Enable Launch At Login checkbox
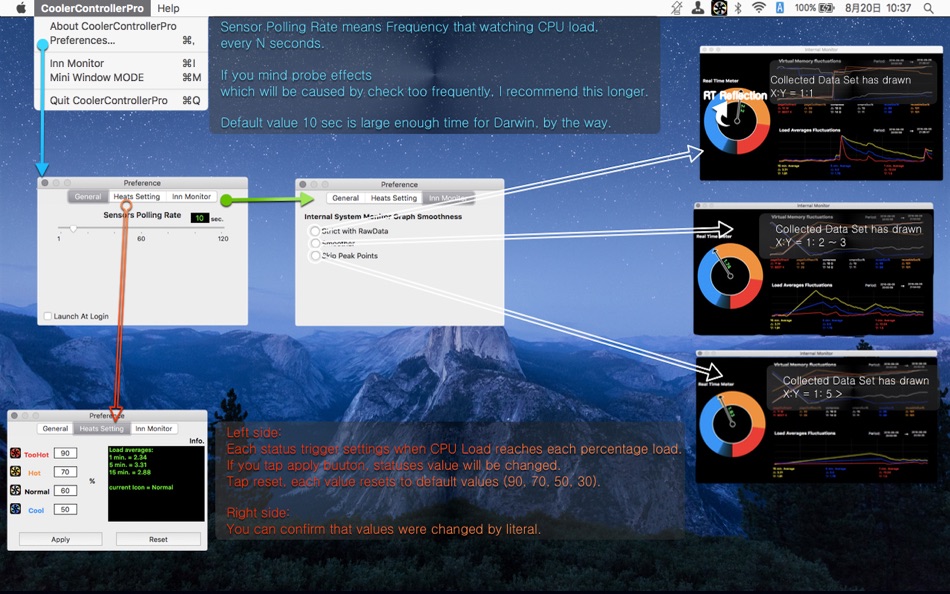The width and height of the screenshot is (950, 594). 48,316
